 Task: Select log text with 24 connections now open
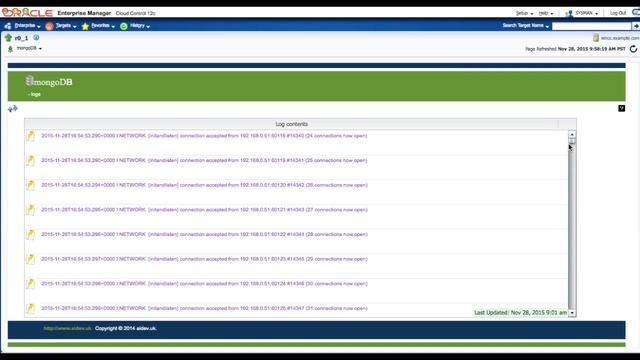[204, 136]
